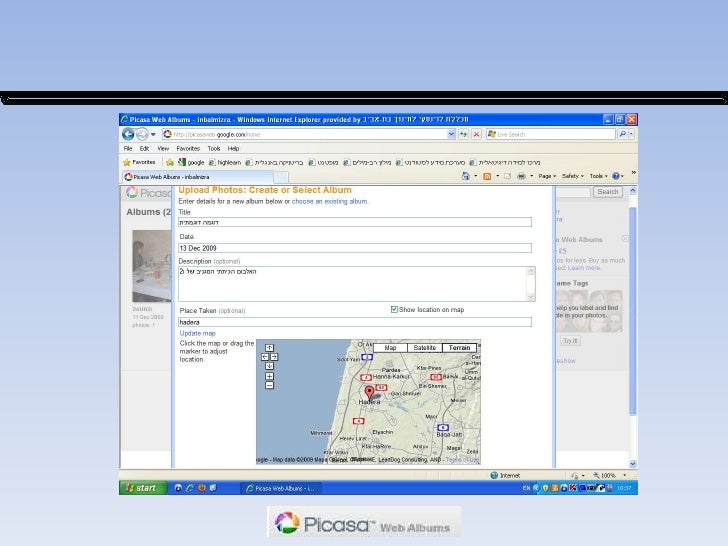The height and width of the screenshot is (546, 728).
Task: Click the browser Back arrow button
Action: point(128,134)
